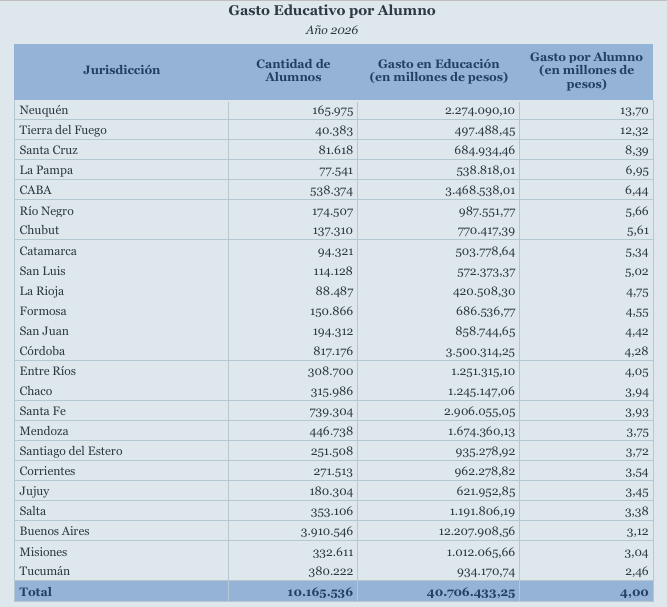Image resolution: width=667 pixels, height=607 pixels.
Task: Select the 'Córdoba' jurisdiction
Action: pos(42,351)
